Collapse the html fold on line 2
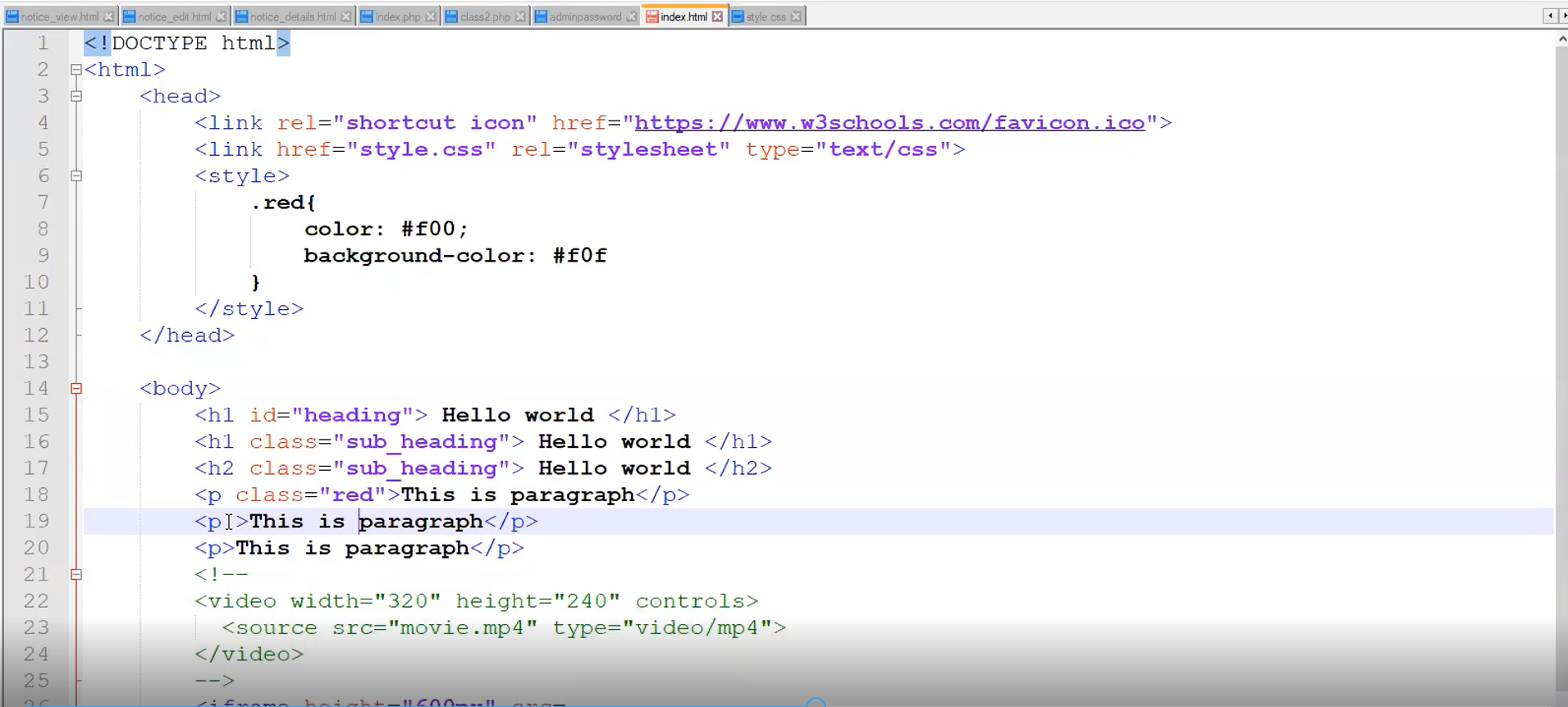The width and height of the screenshot is (1568, 707). (x=76, y=70)
